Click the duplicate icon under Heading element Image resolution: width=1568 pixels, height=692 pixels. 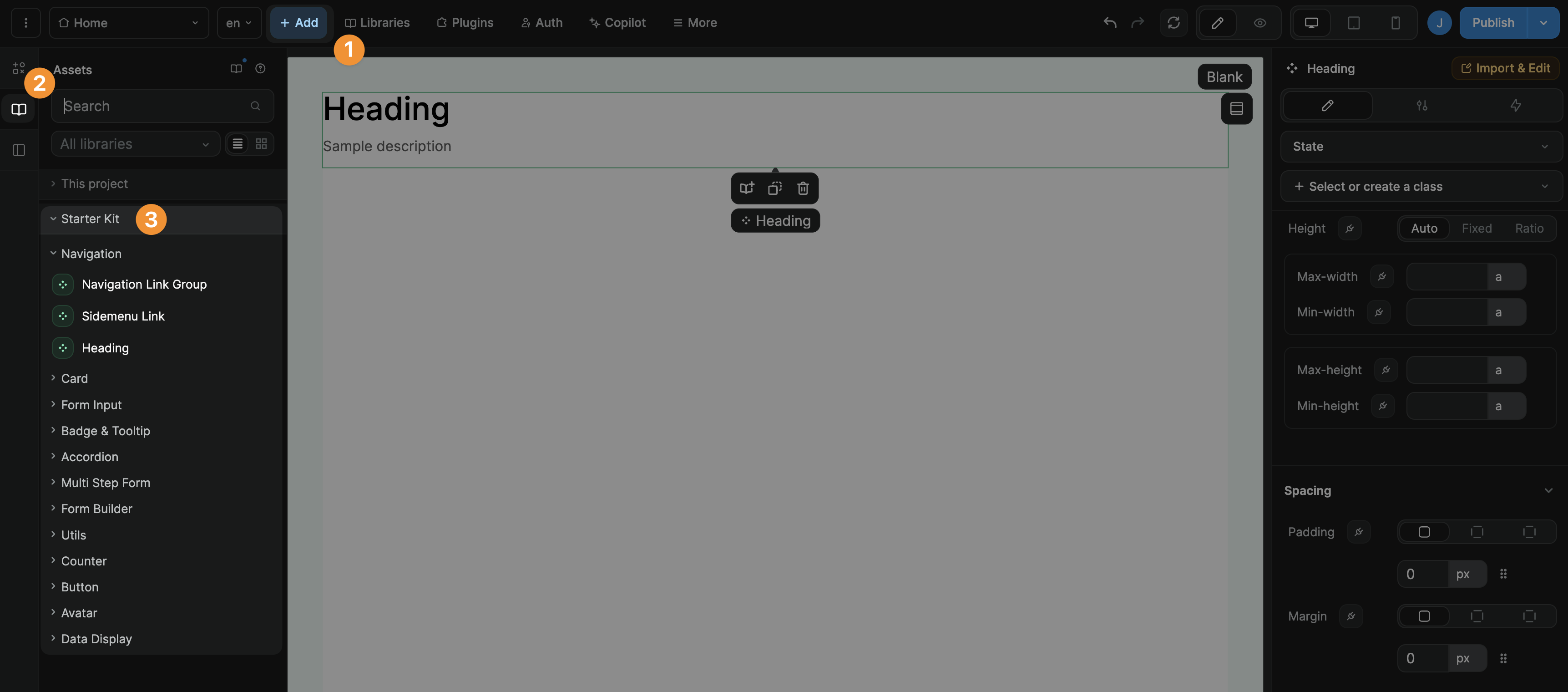click(x=774, y=188)
